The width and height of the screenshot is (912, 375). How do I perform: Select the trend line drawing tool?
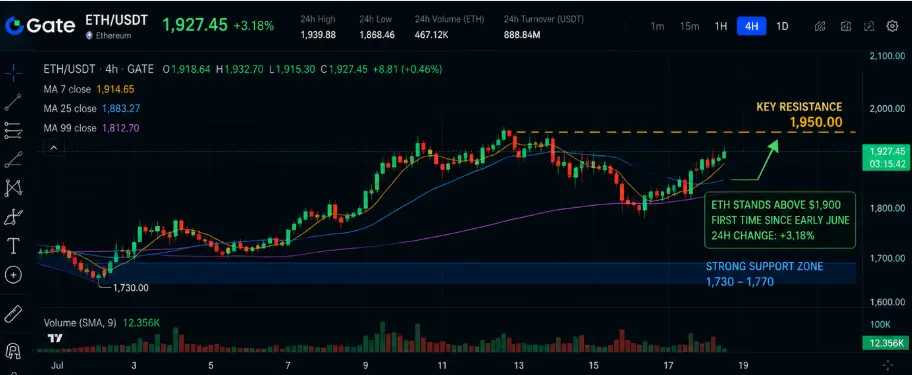tap(13, 102)
